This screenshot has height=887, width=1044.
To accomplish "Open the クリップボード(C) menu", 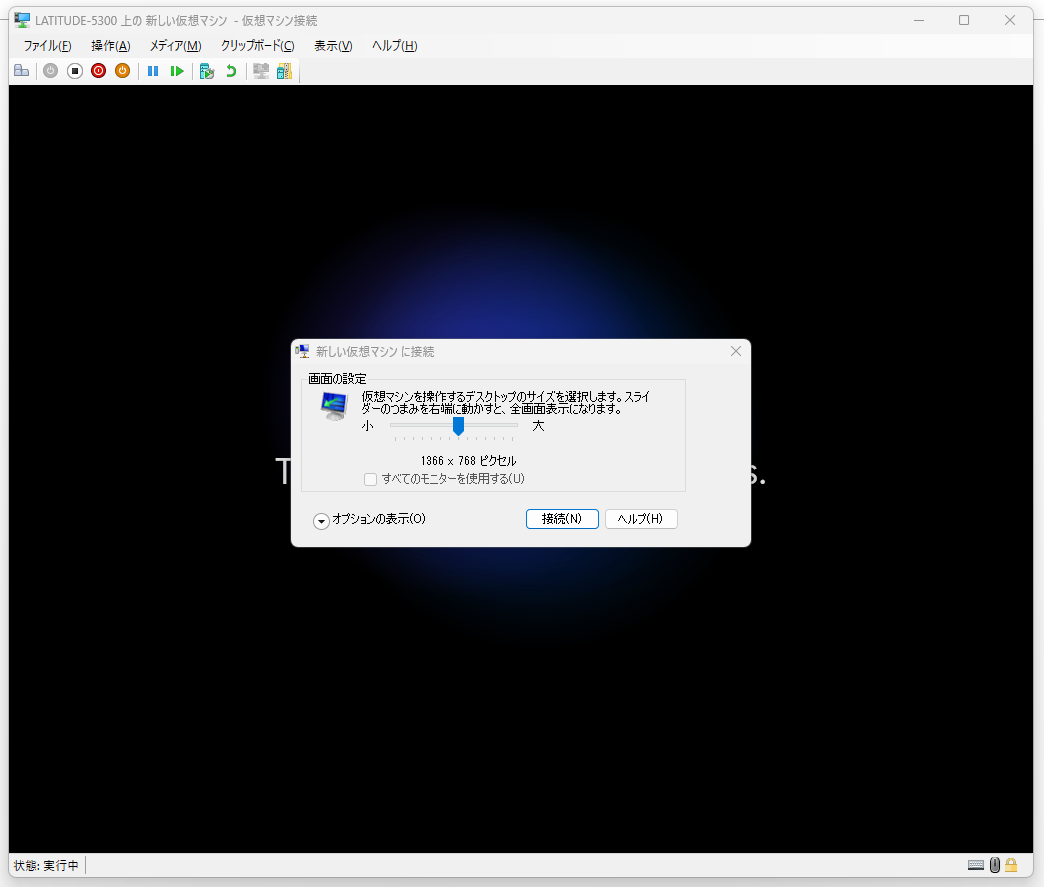I will coord(258,46).
